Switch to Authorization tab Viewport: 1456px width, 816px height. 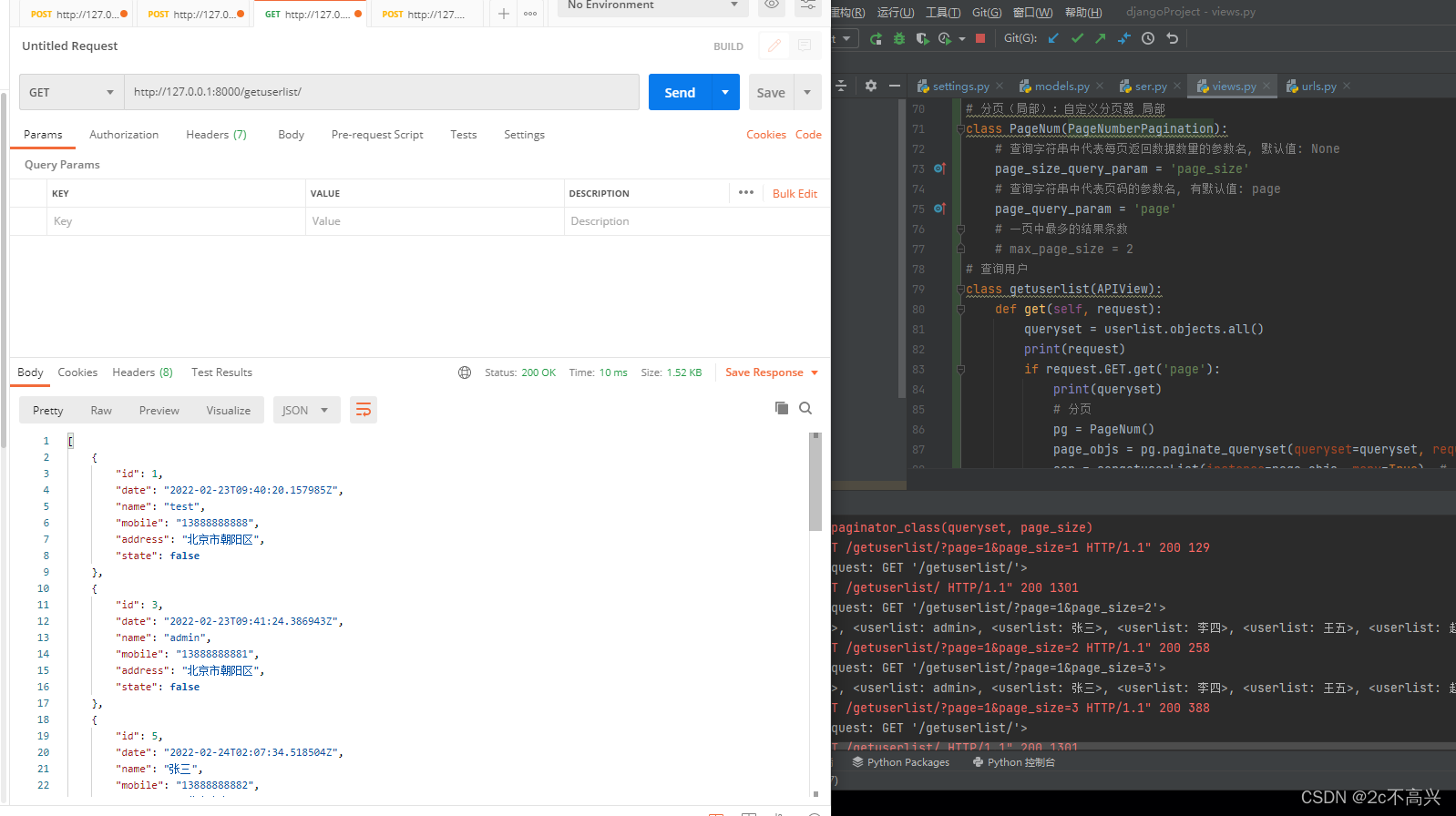coord(124,134)
